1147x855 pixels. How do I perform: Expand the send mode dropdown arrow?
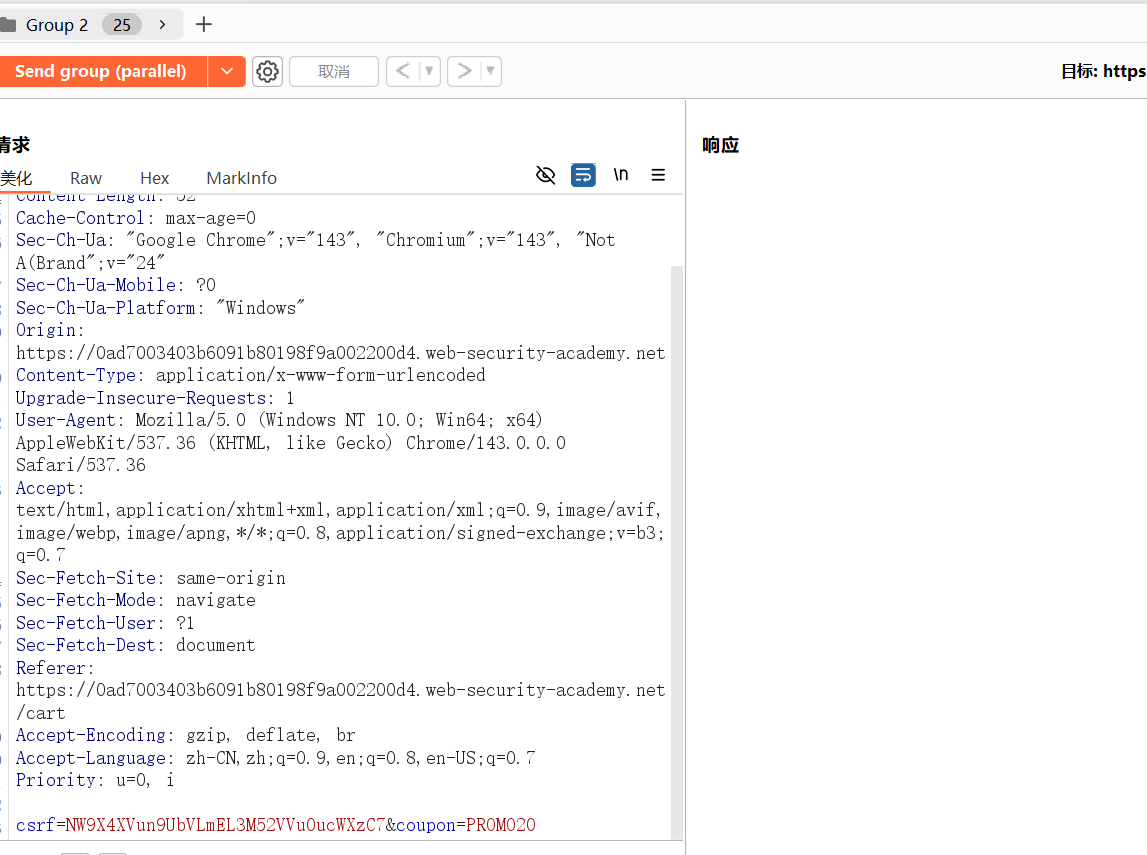click(x=227, y=72)
